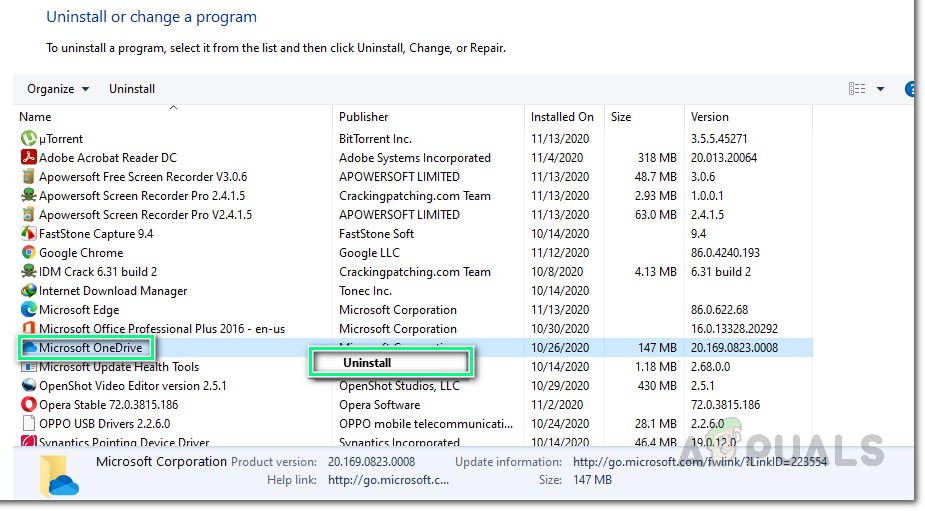Click the change view icon
This screenshot has width=925, height=511.
tap(857, 89)
